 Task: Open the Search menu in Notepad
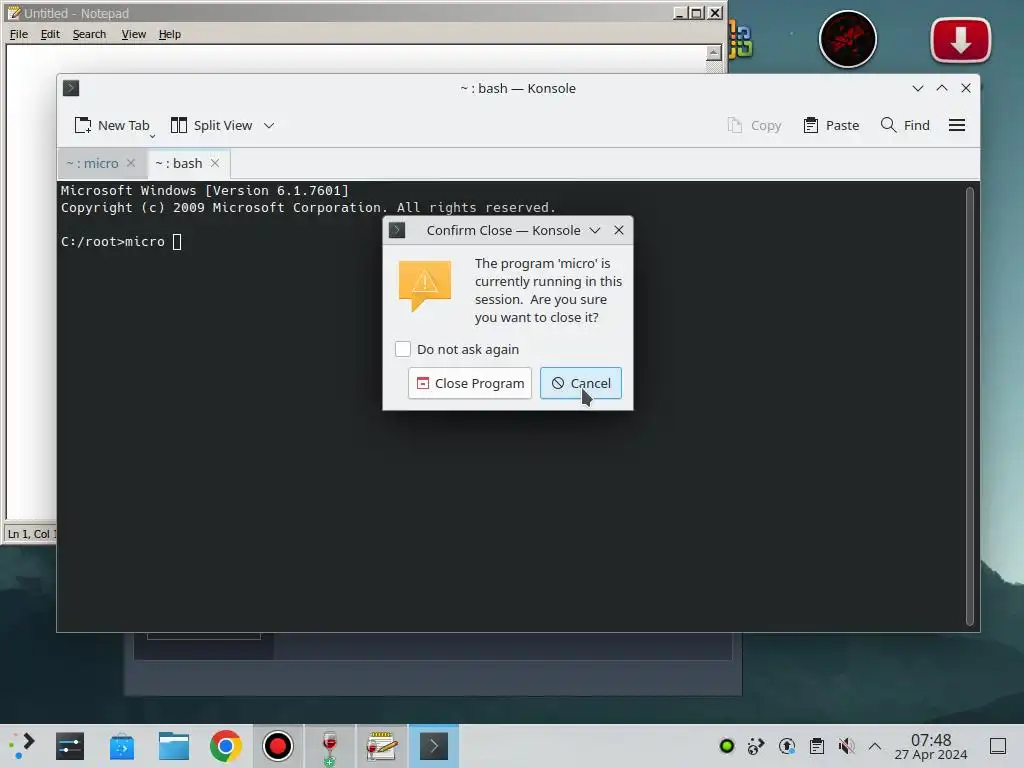(89, 34)
